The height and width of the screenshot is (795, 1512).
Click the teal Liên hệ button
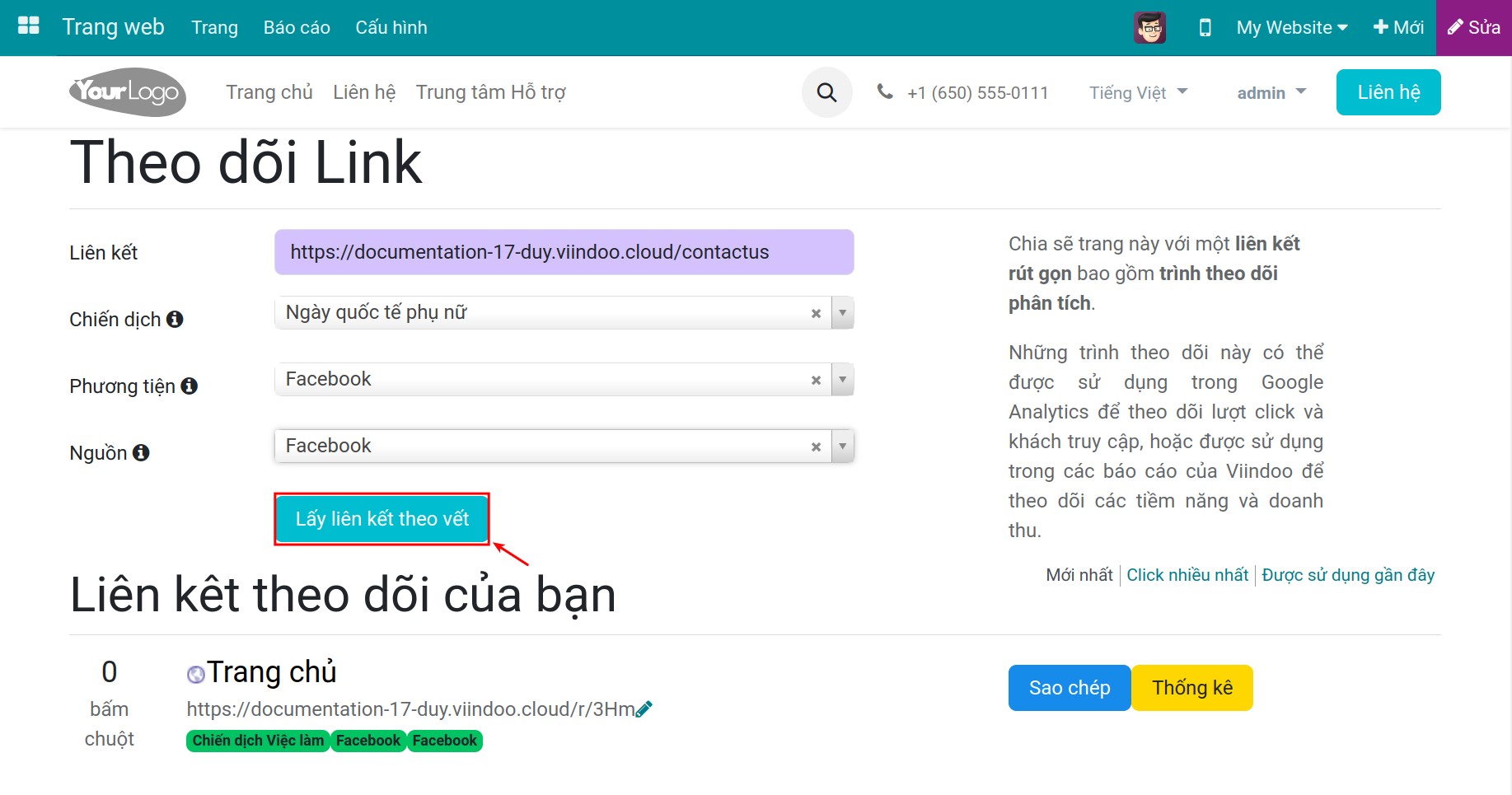pos(1388,92)
